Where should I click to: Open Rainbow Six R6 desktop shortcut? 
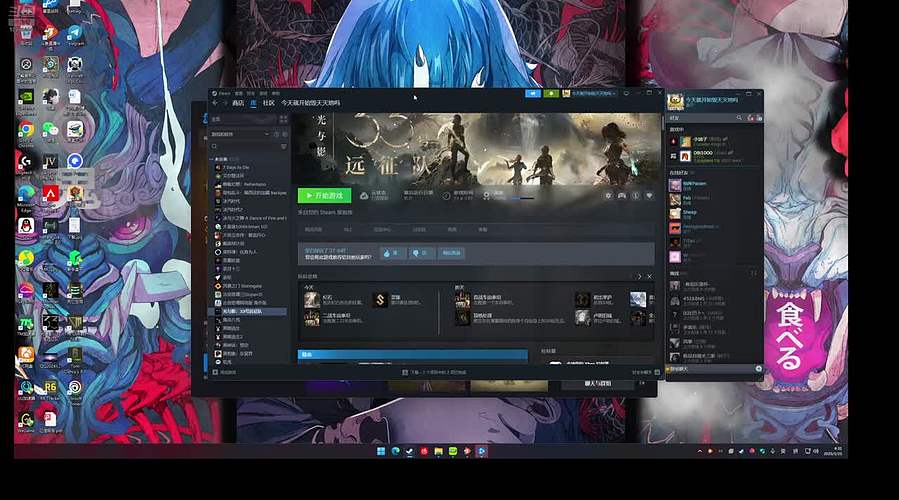tap(50, 387)
